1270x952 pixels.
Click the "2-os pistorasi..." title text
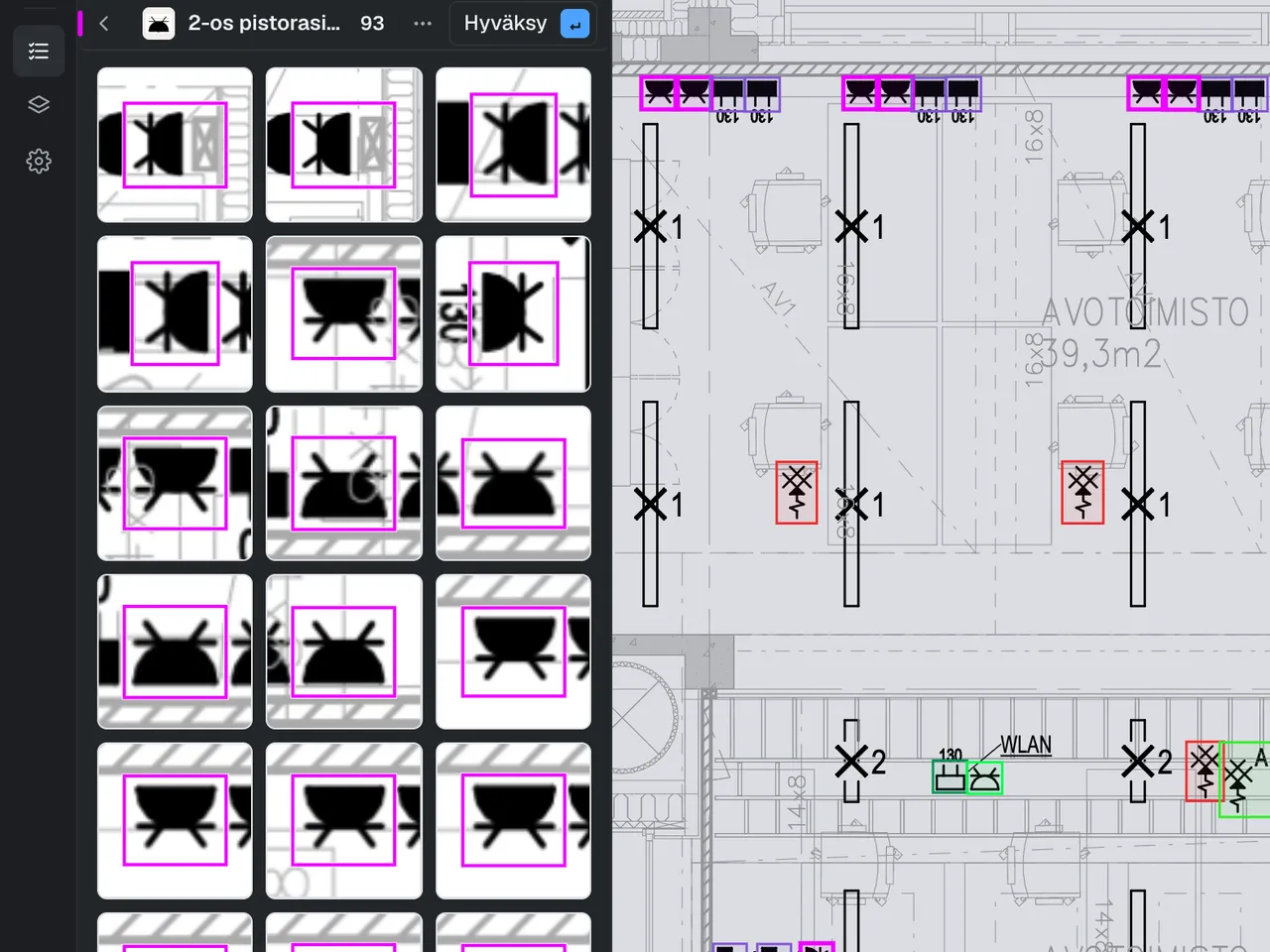[264, 23]
